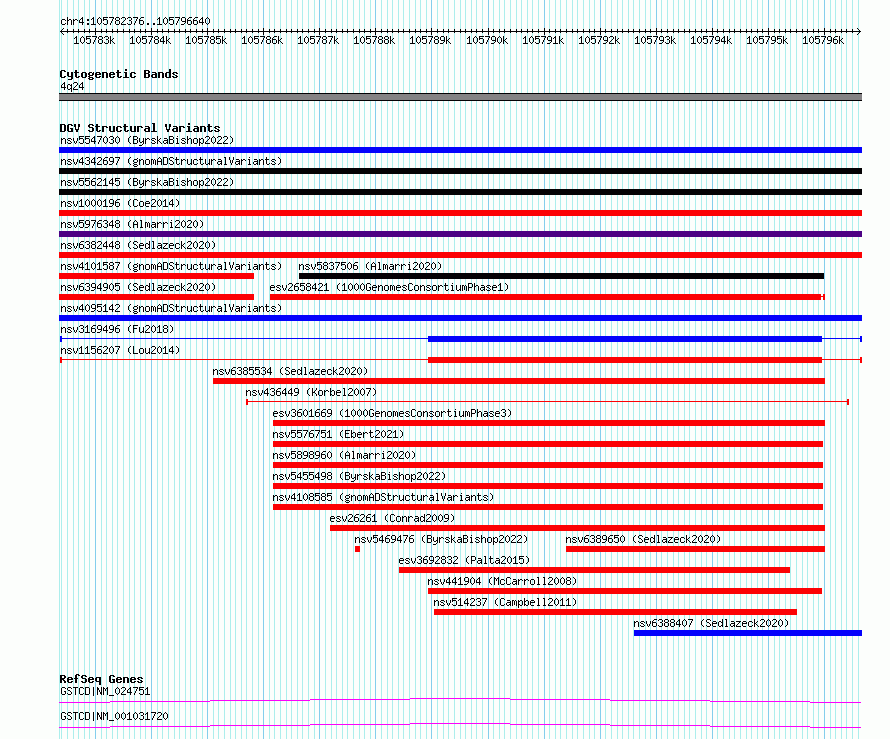Open nsv5562145 (ByrskaBishop2022) variant
Screen dimensions: 890x739
click(147, 182)
